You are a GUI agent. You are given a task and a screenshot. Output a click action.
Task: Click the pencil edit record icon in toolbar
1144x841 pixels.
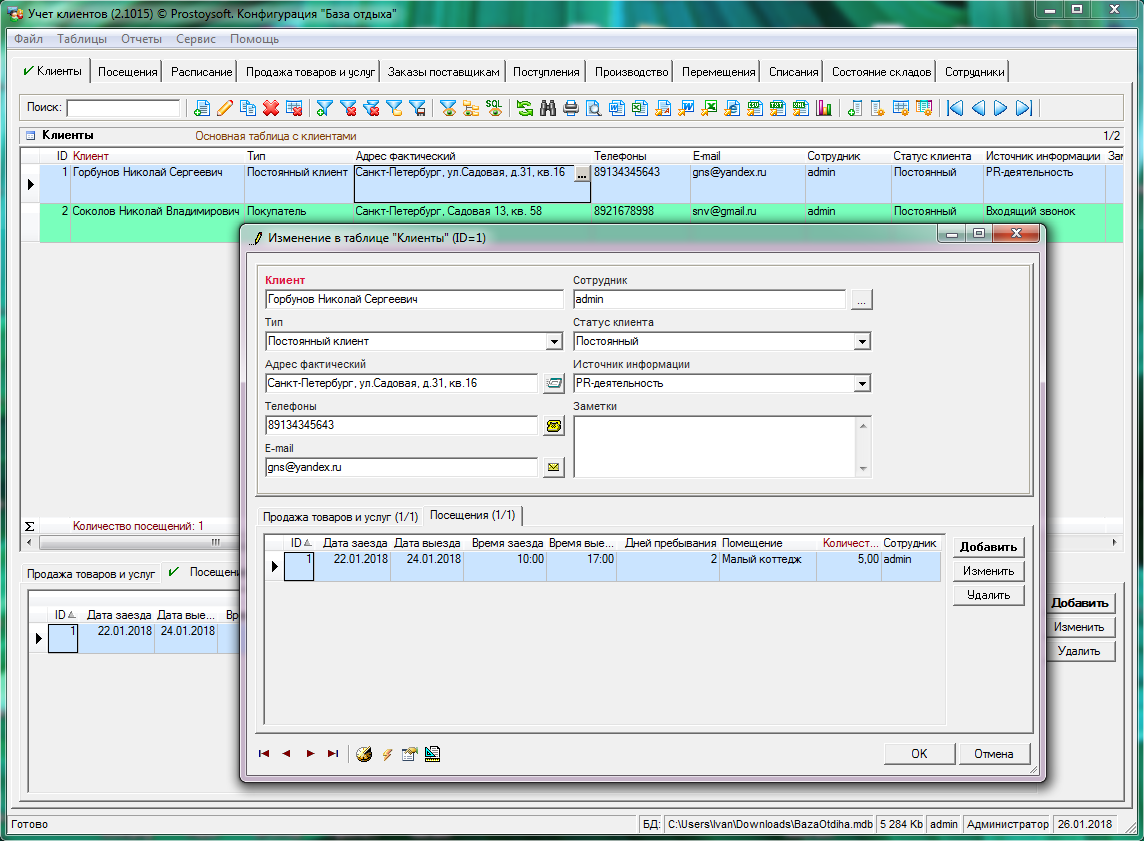[225, 108]
